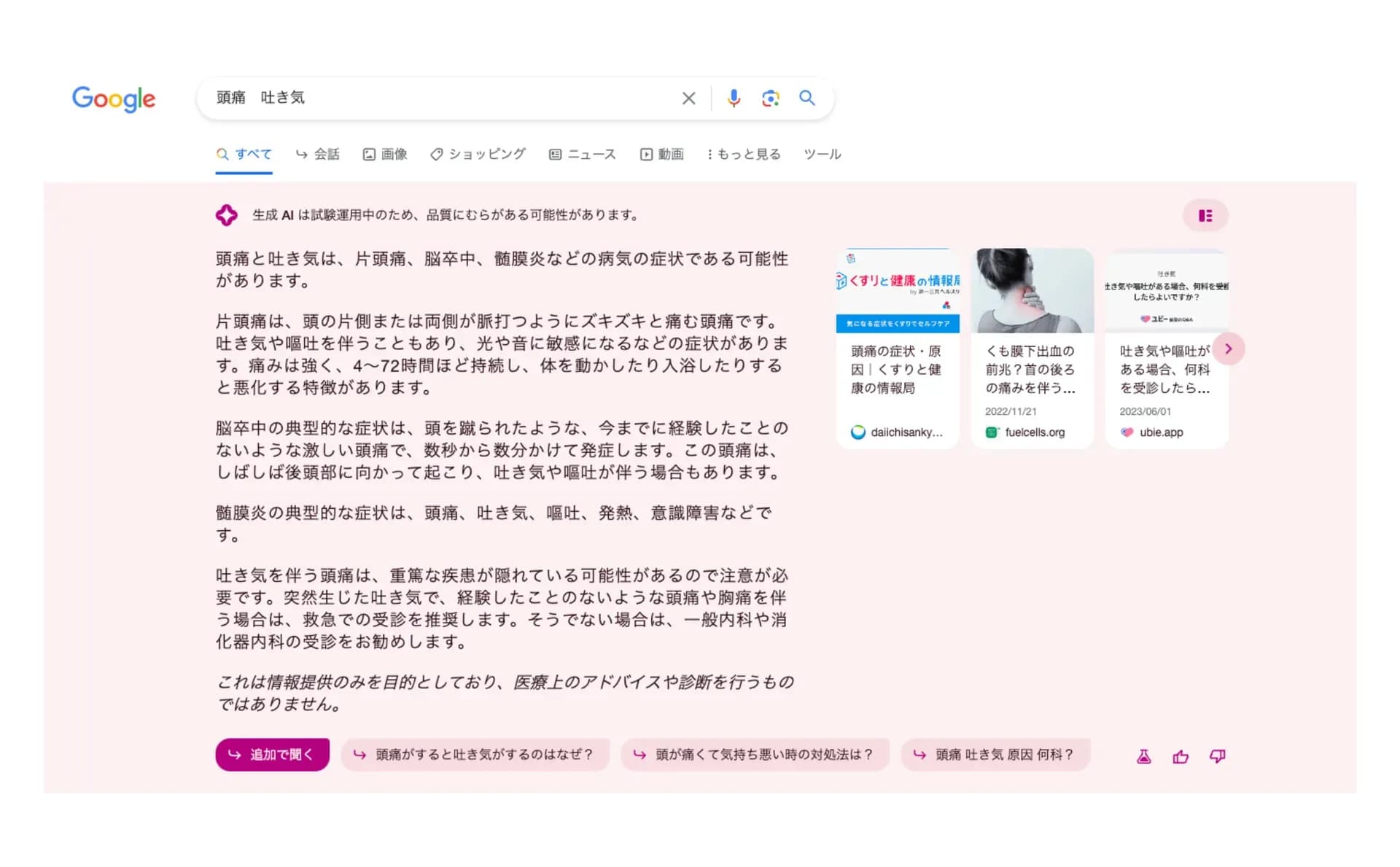Image resolution: width=1400 pixels, height=867 pixels.
Task: Click the 生成 AI は試験運用中 notice text
Action: pos(446,215)
